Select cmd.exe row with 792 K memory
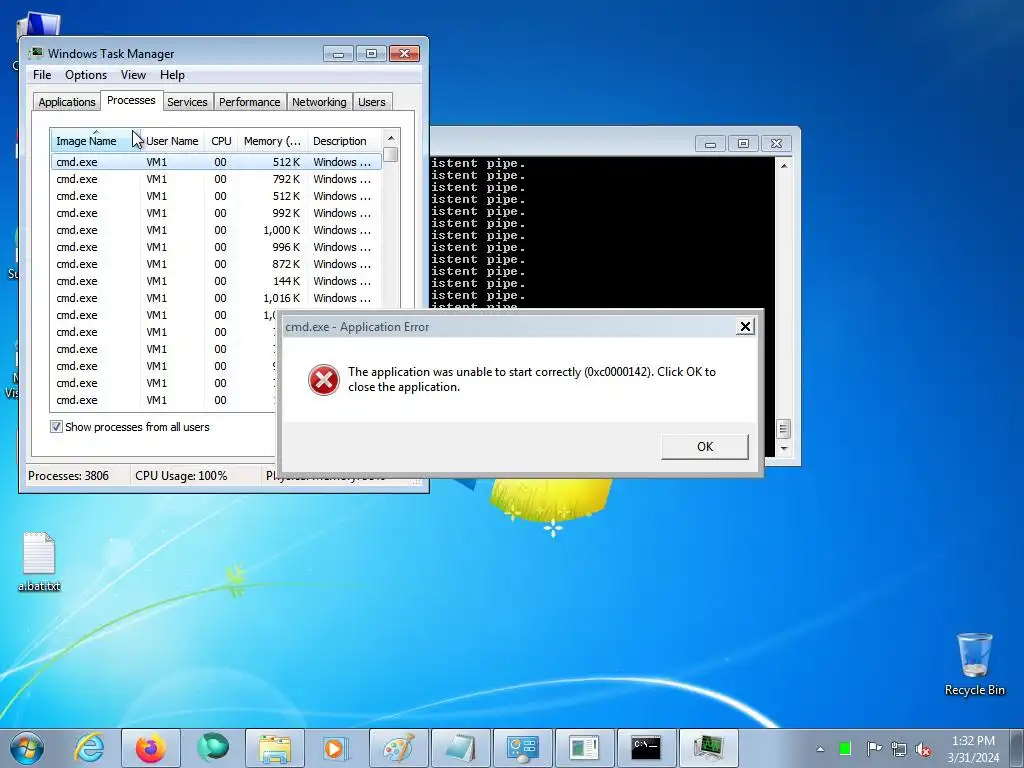Viewport: 1024px width, 768px height. click(216, 179)
